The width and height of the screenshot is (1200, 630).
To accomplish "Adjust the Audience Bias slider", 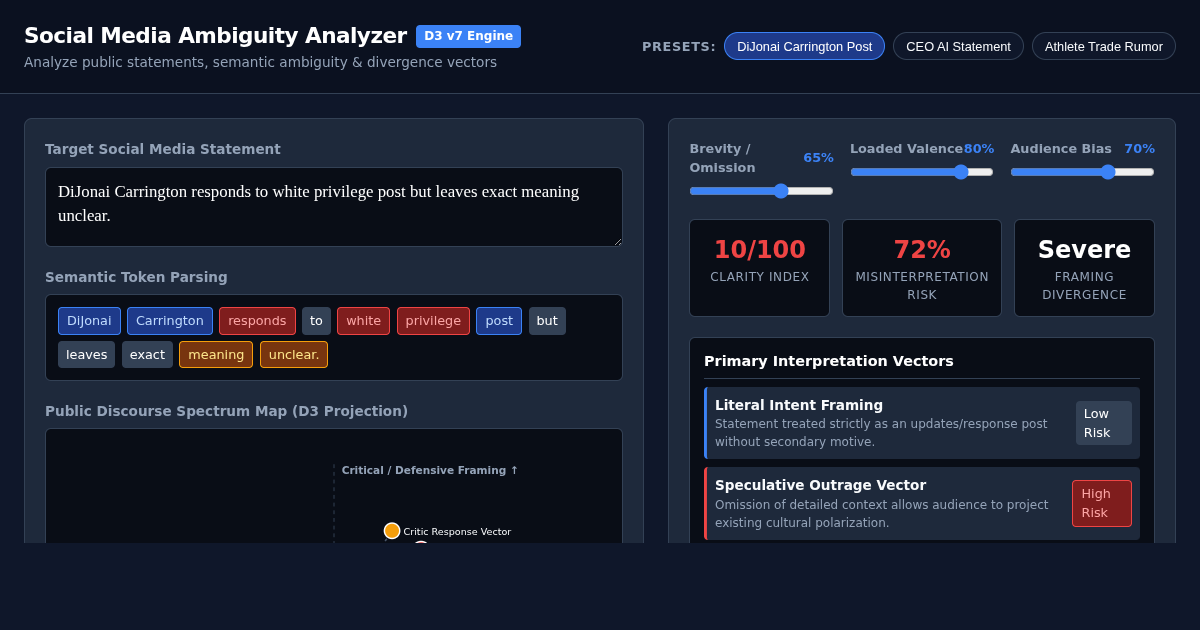I will [1082, 171].
